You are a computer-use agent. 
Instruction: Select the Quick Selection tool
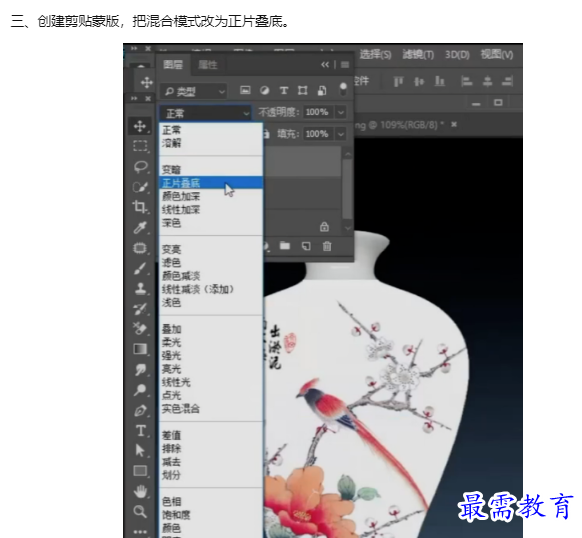pyautogui.click(x=140, y=187)
